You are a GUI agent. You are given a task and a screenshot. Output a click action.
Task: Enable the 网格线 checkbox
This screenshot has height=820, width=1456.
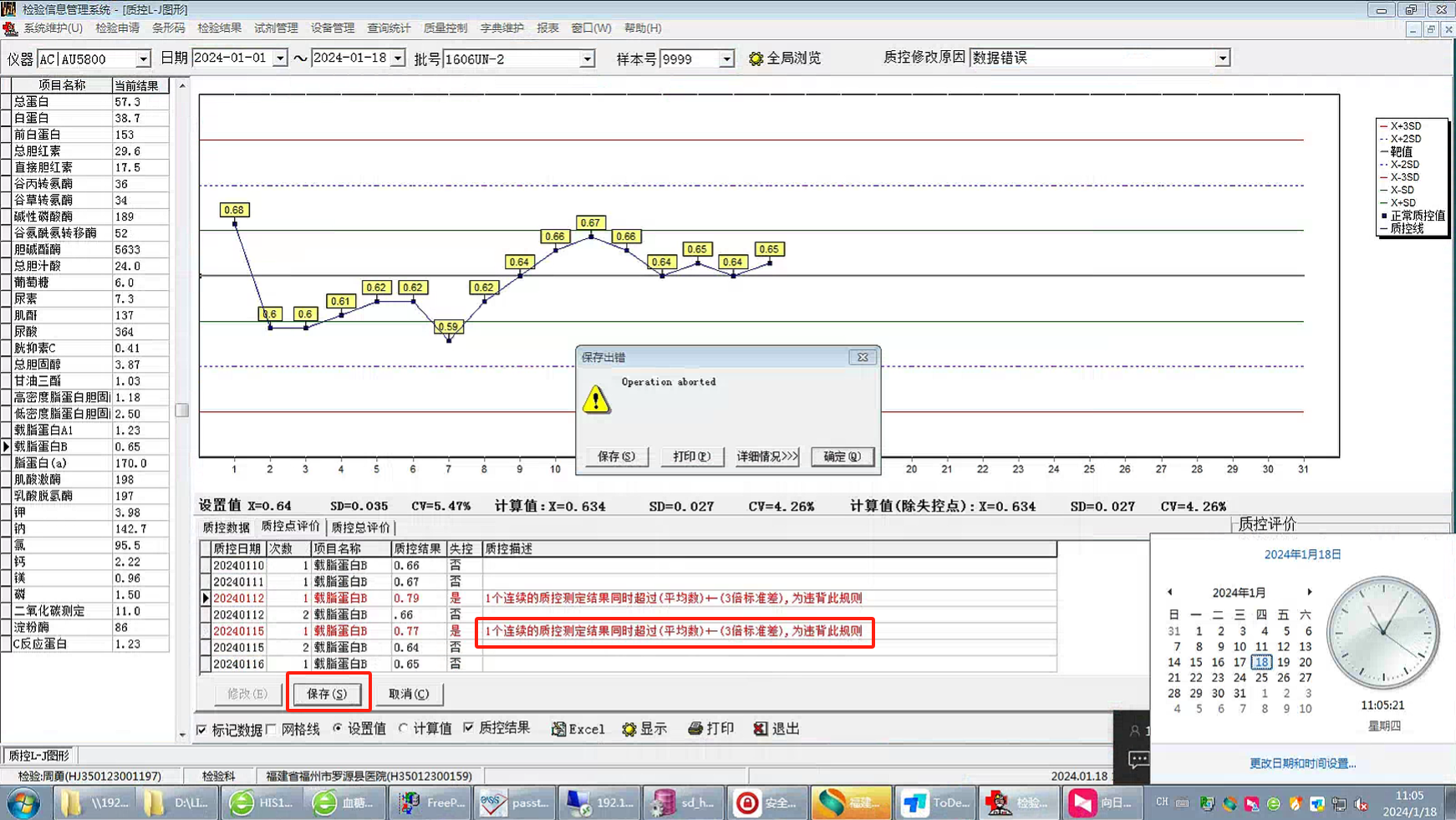click(x=272, y=730)
